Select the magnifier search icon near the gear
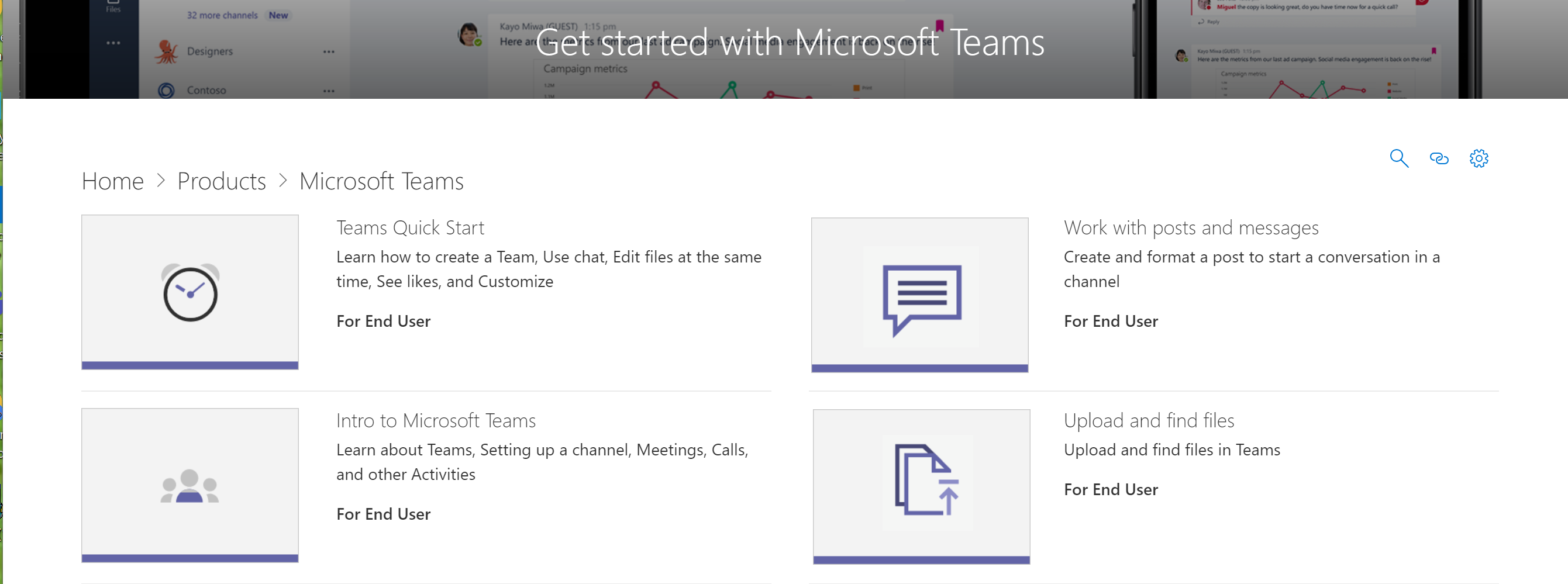Viewport: 1568px width, 584px height. 1399,158
